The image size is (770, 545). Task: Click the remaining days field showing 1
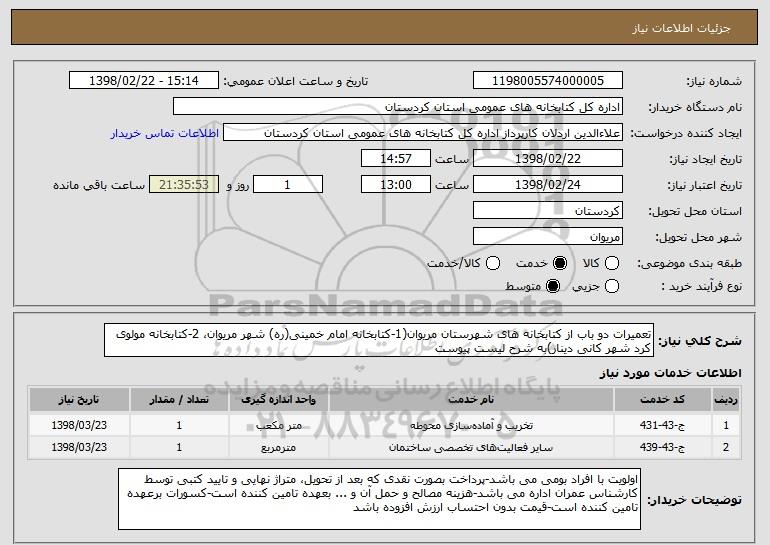click(x=288, y=185)
